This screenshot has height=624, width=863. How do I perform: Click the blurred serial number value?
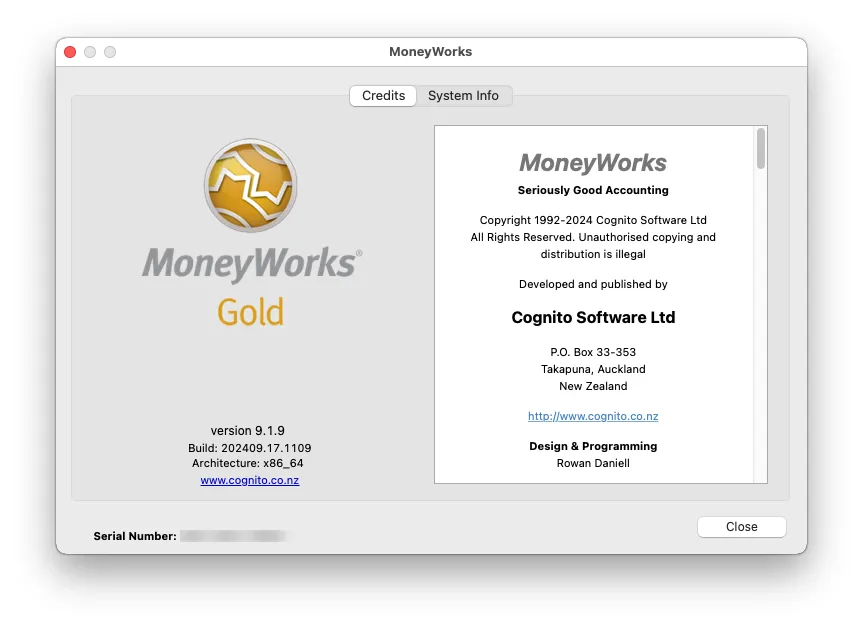235,536
